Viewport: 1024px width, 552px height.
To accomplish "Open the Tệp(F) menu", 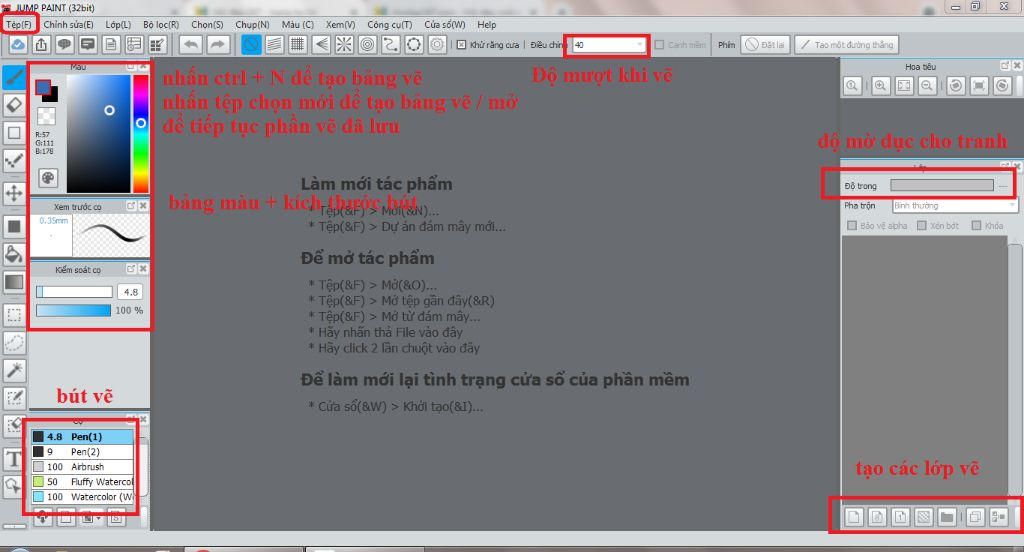I will (x=19, y=24).
